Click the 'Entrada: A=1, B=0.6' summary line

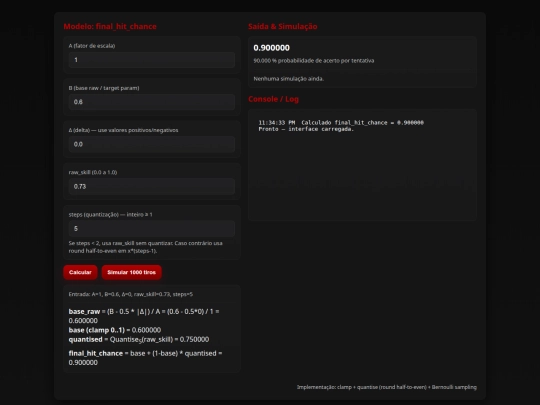coord(131,294)
